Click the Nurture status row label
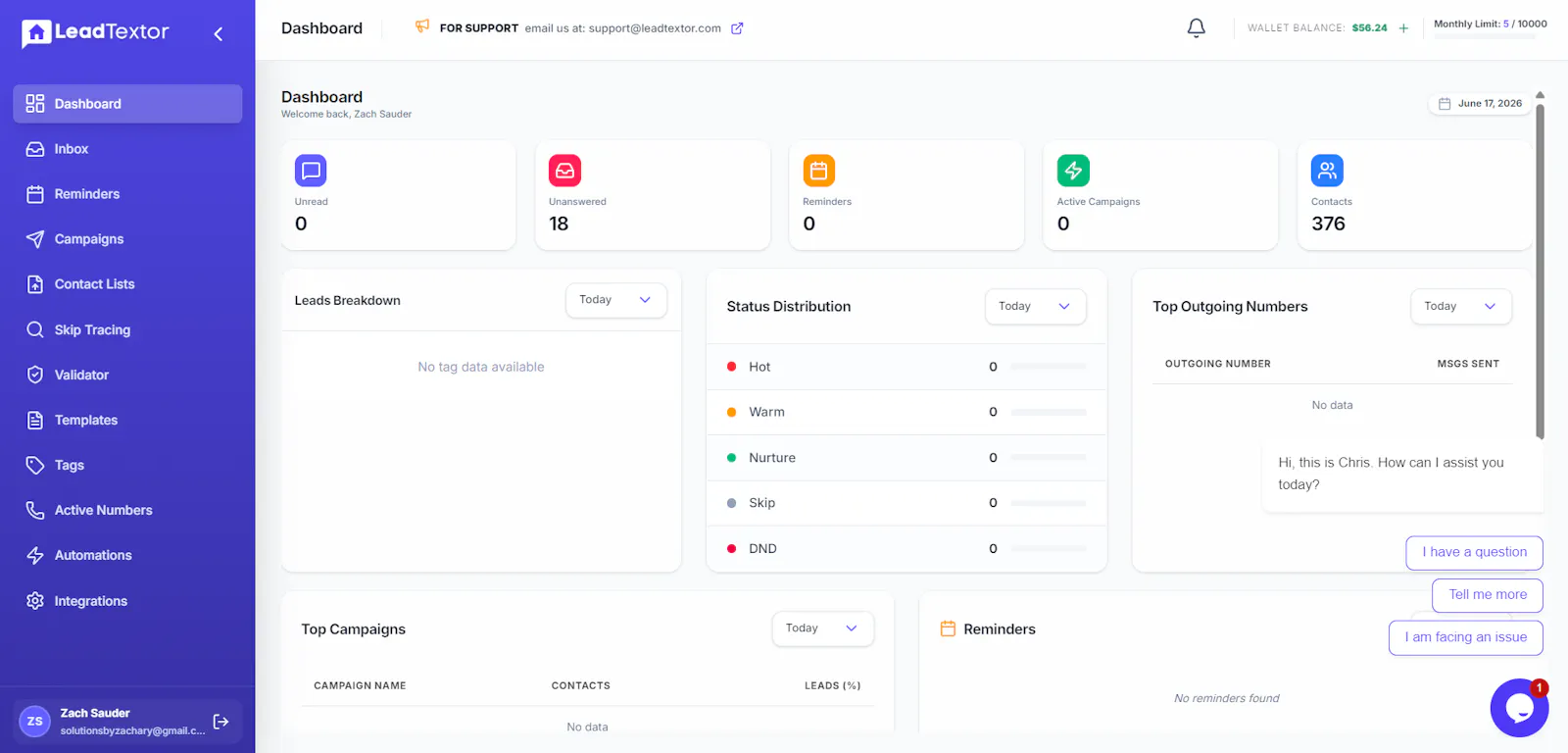The height and width of the screenshot is (753, 1568). click(772, 458)
